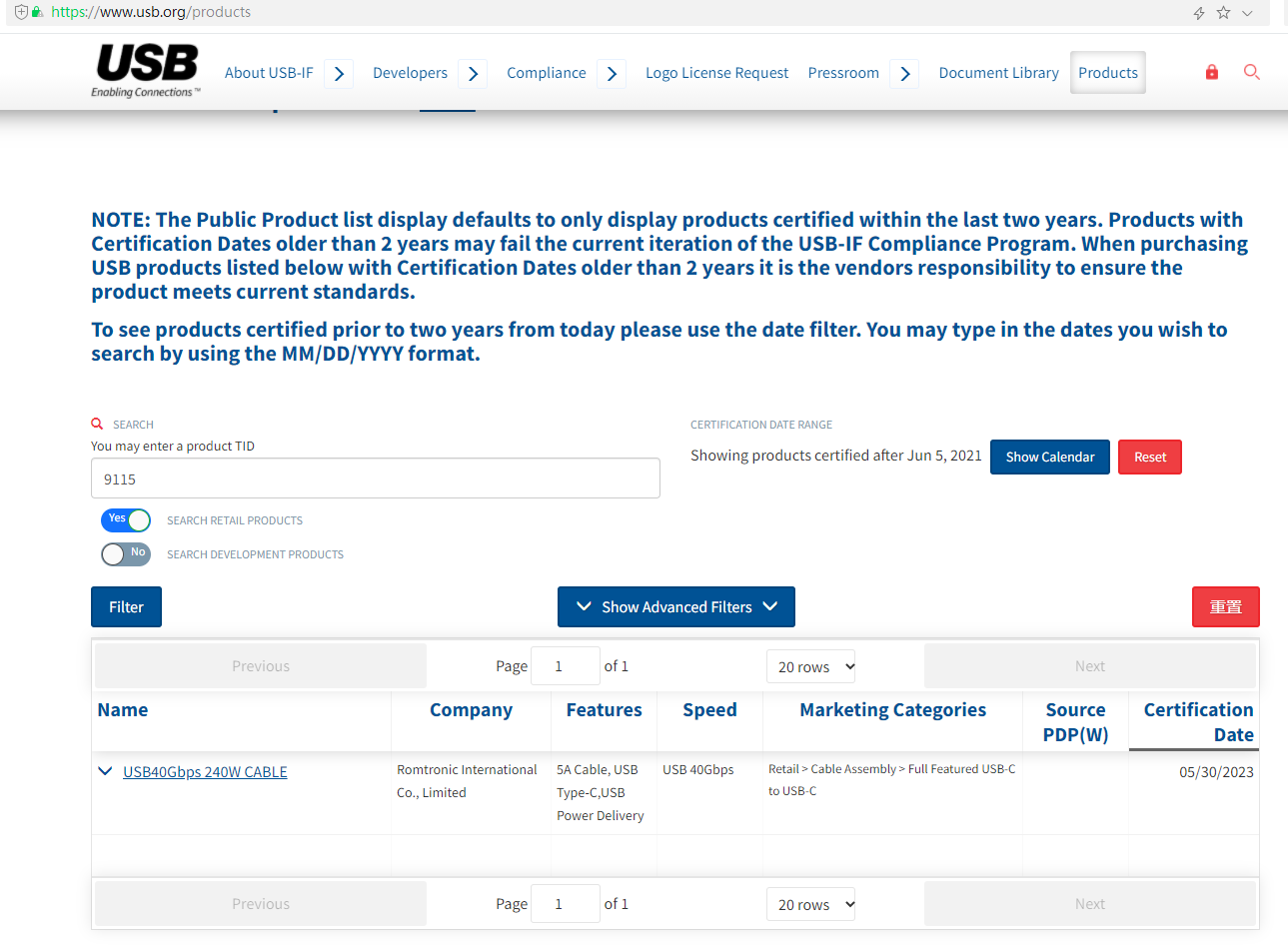The width and height of the screenshot is (1288, 952).
Task: Click the lightning bolt icon in address bar
Action: (1199, 13)
